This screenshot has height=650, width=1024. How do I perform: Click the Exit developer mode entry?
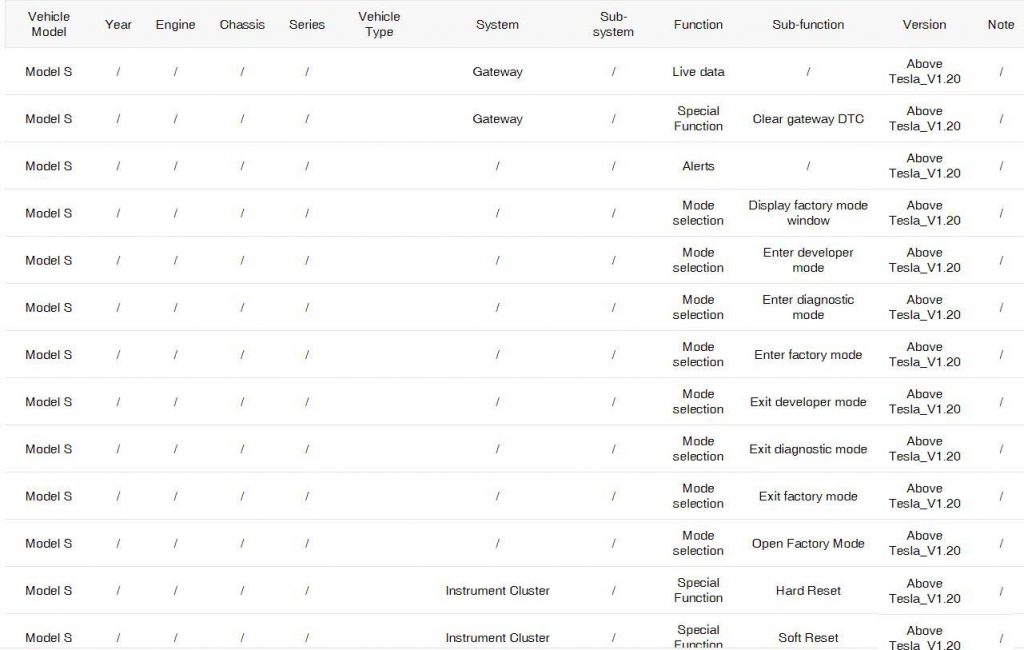(x=808, y=402)
